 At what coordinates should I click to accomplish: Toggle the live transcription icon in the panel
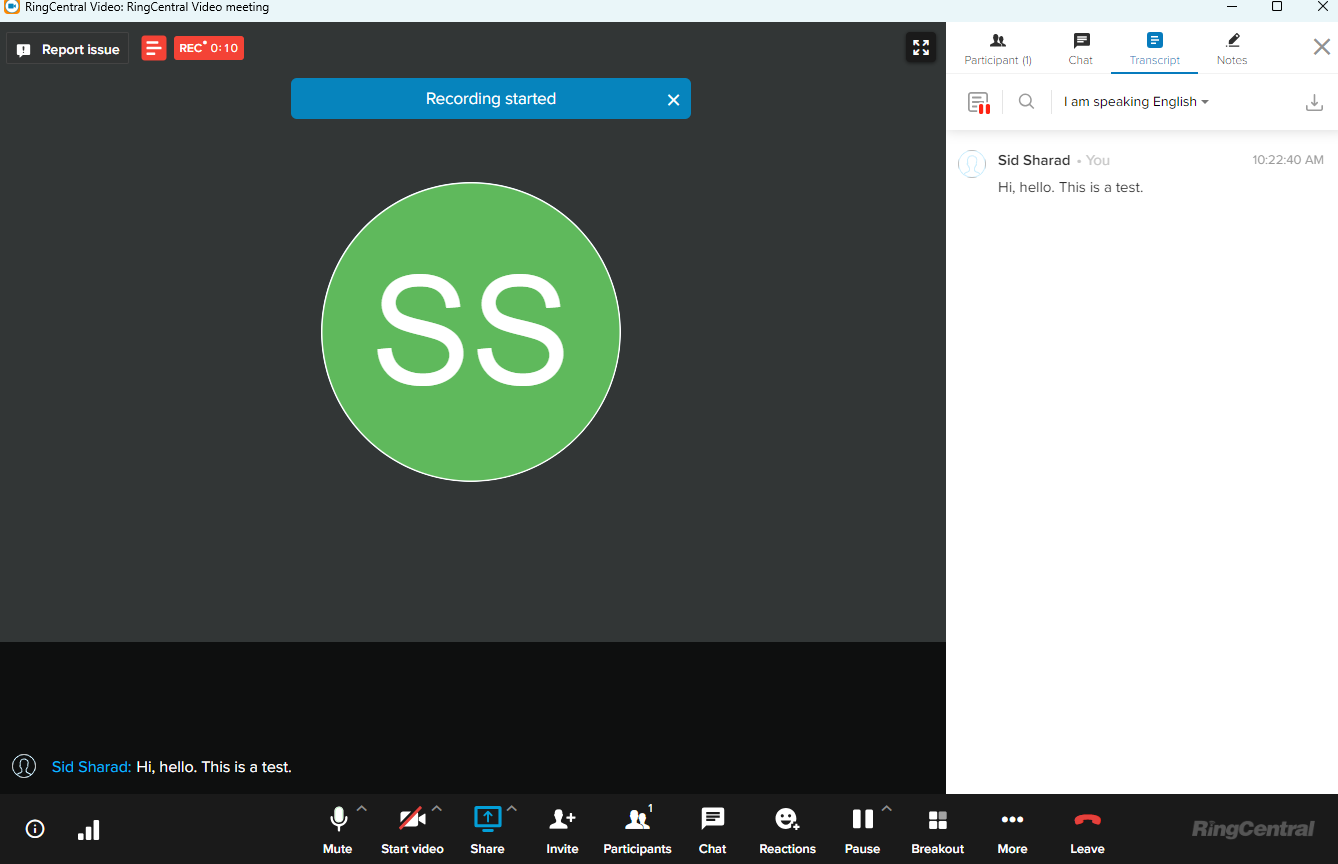point(978,102)
